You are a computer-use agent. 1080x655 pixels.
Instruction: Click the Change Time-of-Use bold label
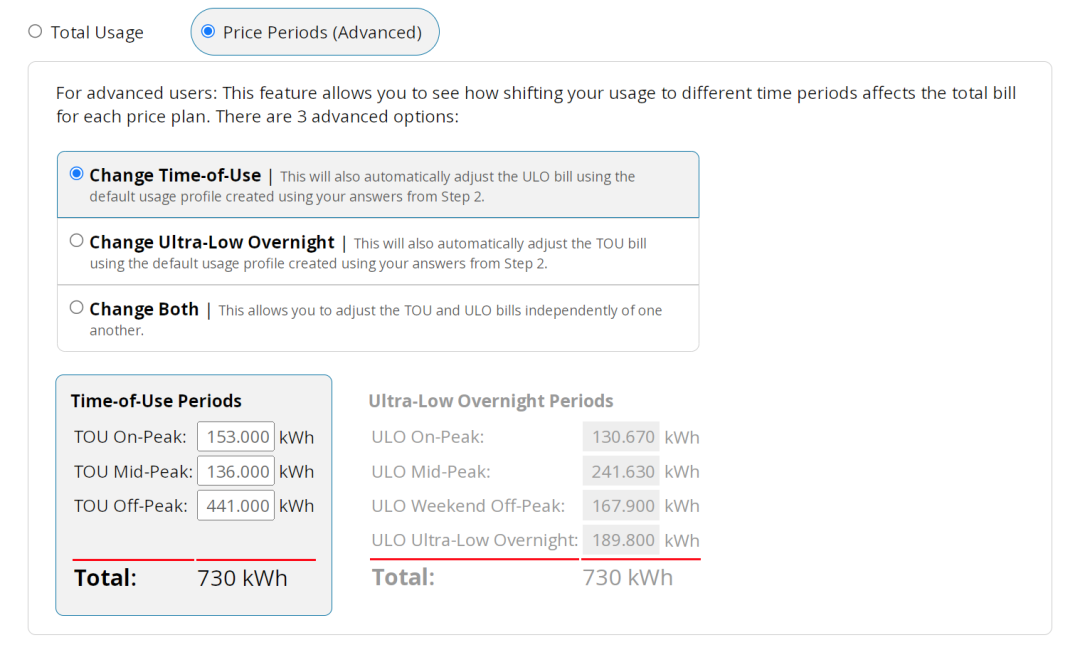[175, 175]
